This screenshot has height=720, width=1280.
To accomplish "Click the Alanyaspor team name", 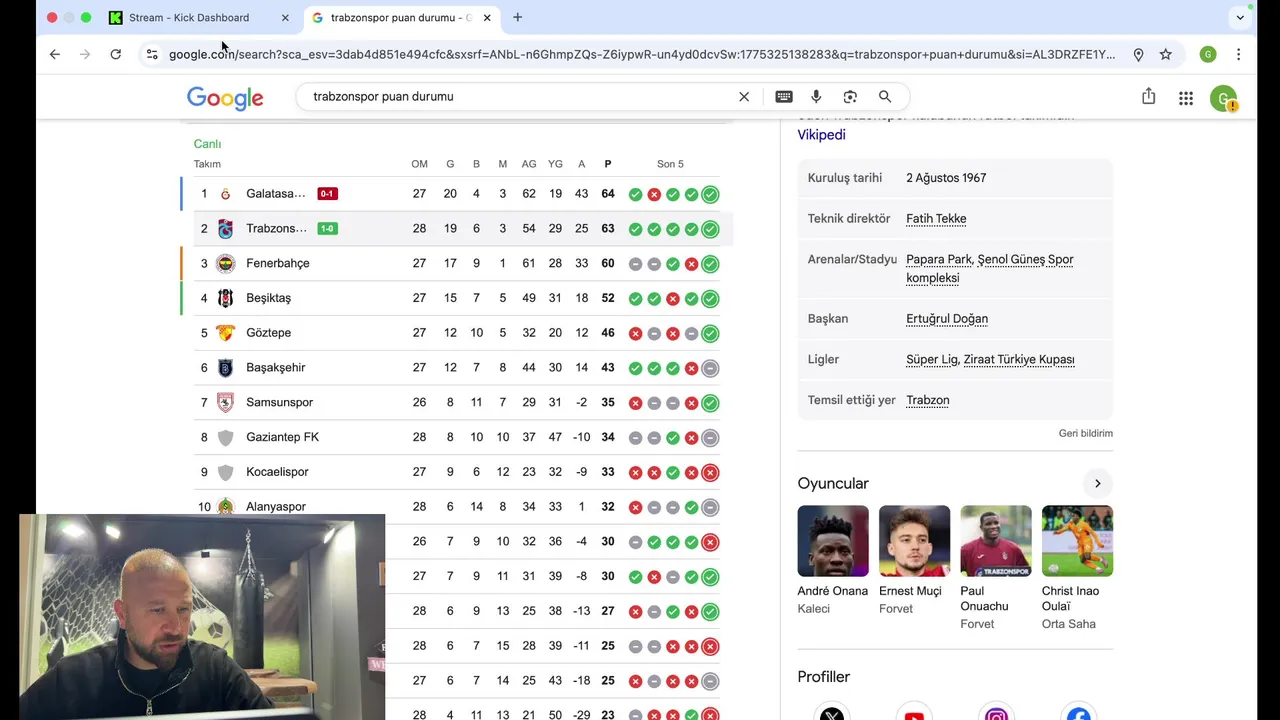I will tap(276, 507).
